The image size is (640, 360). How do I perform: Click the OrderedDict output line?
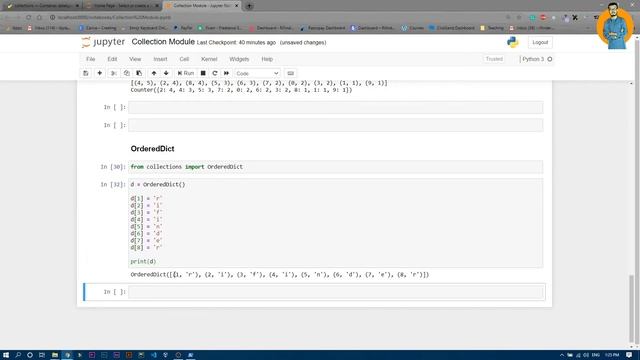coord(280,275)
